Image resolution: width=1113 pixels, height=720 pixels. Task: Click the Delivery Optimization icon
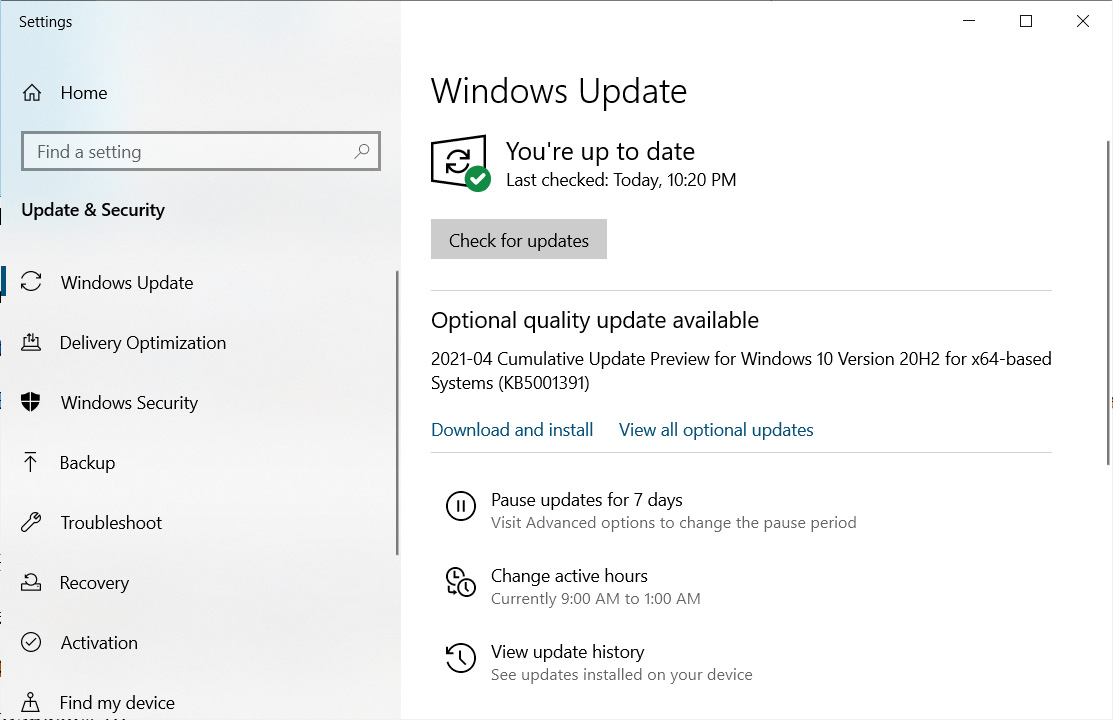tap(31, 342)
